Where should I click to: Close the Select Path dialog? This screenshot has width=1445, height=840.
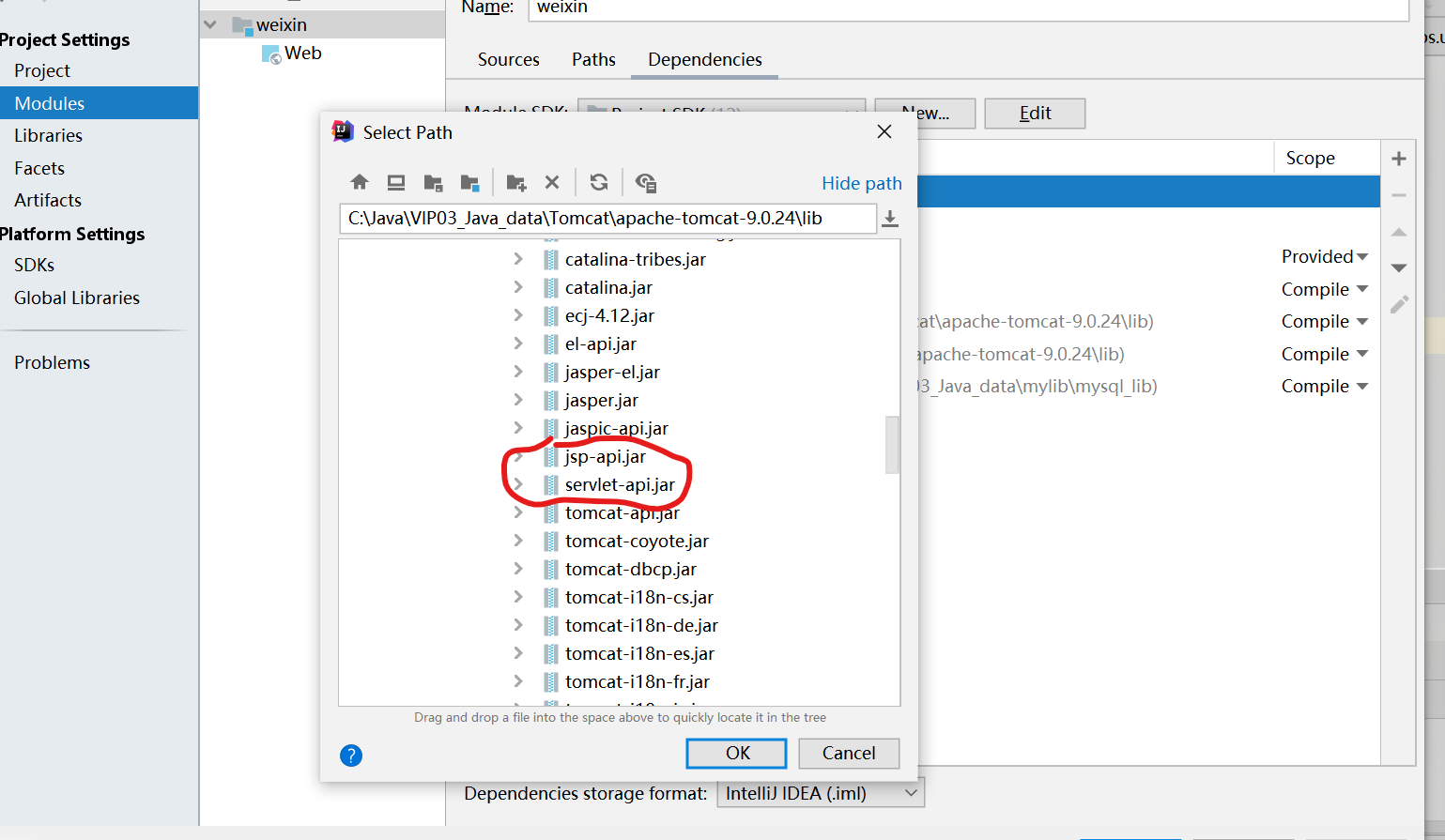[x=884, y=131]
